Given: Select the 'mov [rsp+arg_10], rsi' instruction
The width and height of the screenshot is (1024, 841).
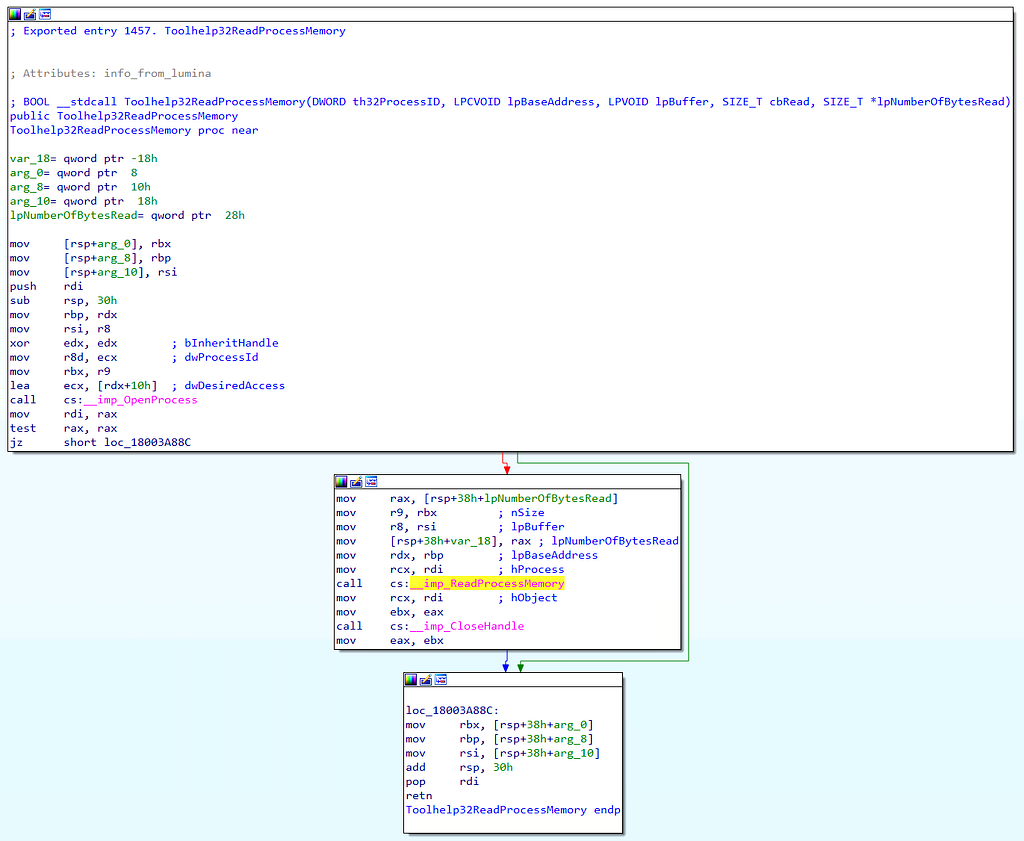Looking at the screenshot, I should click(x=93, y=272).
